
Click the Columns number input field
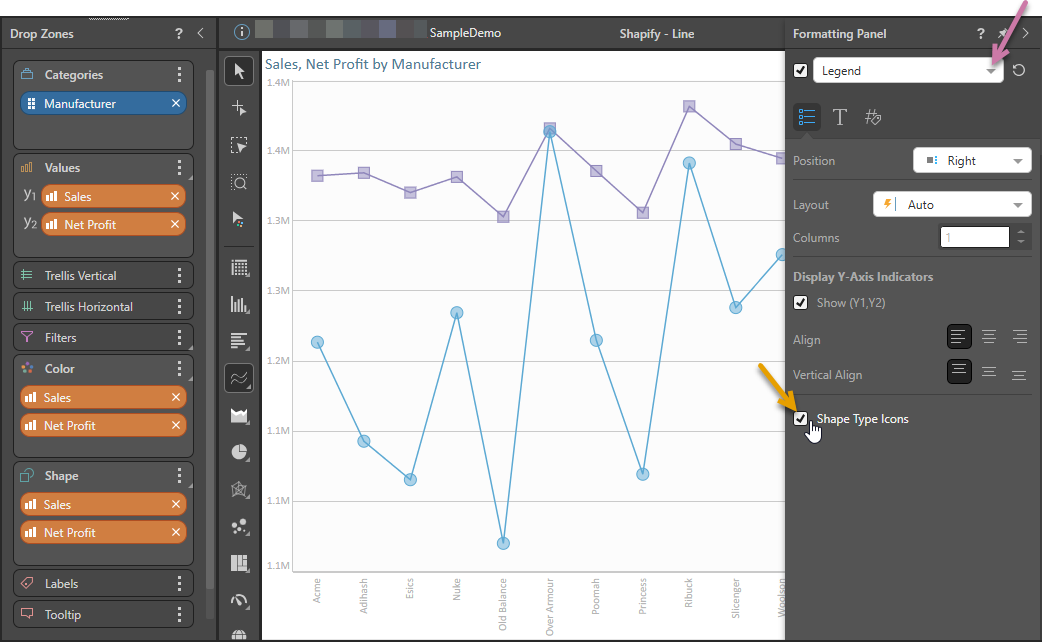click(x=974, y=238)
